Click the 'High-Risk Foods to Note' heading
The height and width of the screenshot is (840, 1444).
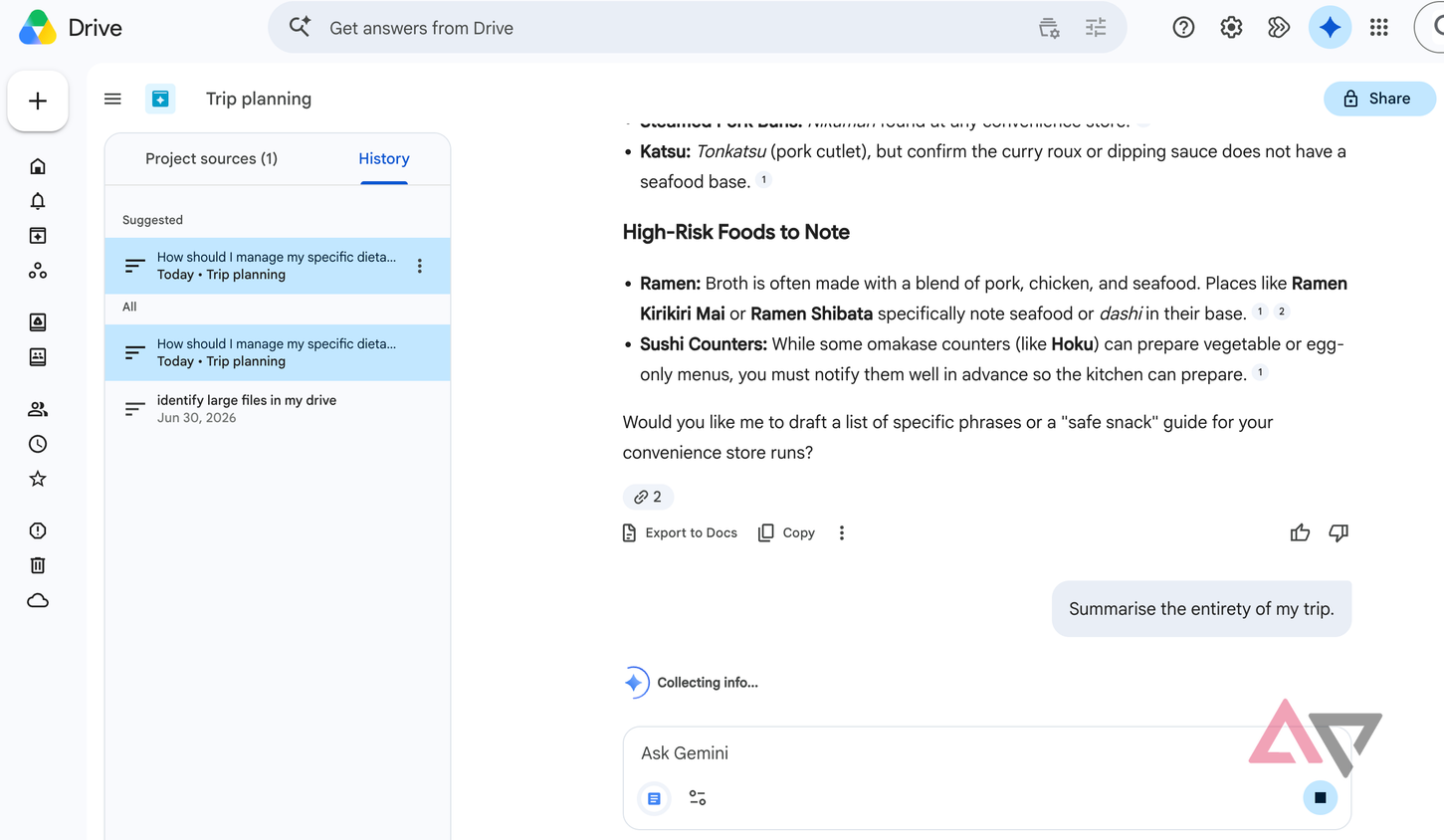(x=736, y=232)
